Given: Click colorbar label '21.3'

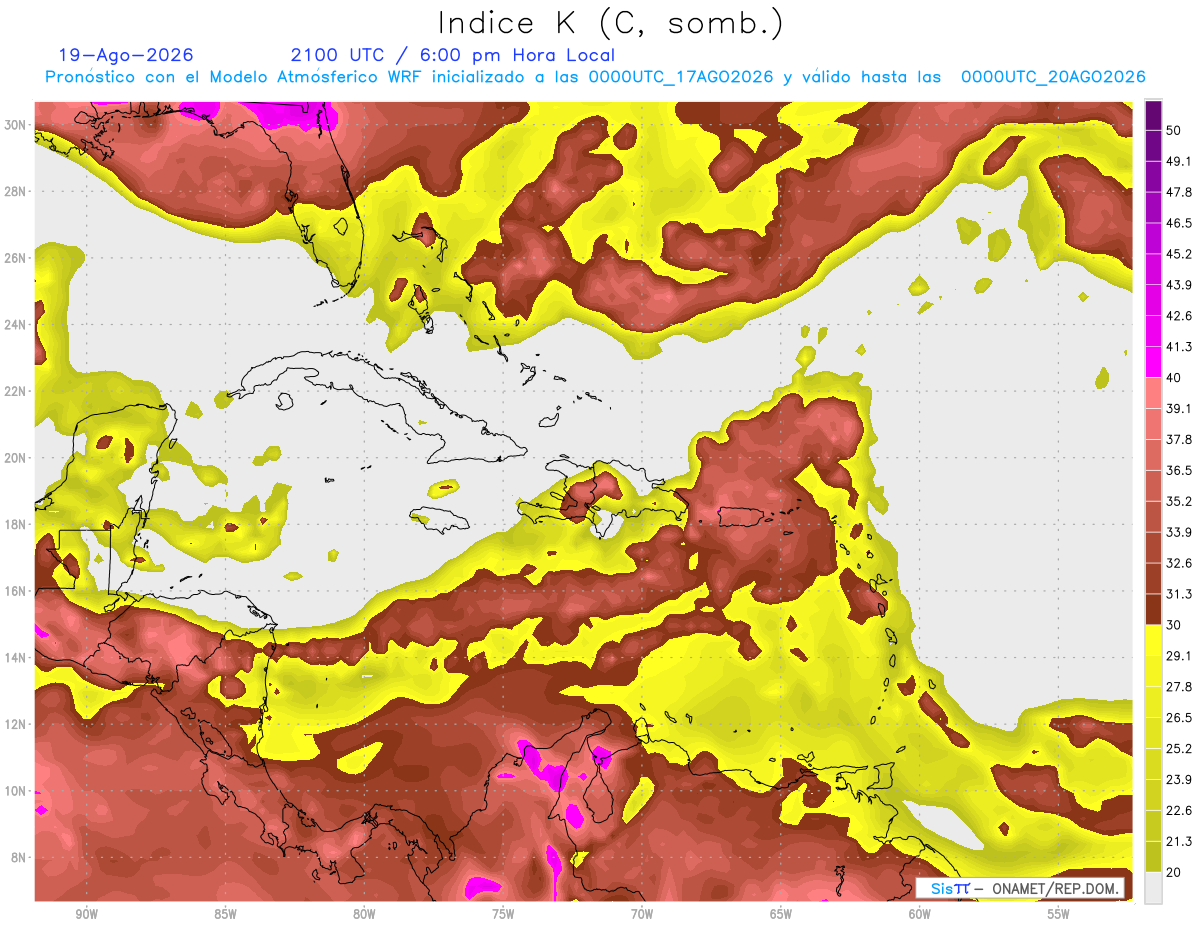Looking at the screenshot, I should point(1179,842).
